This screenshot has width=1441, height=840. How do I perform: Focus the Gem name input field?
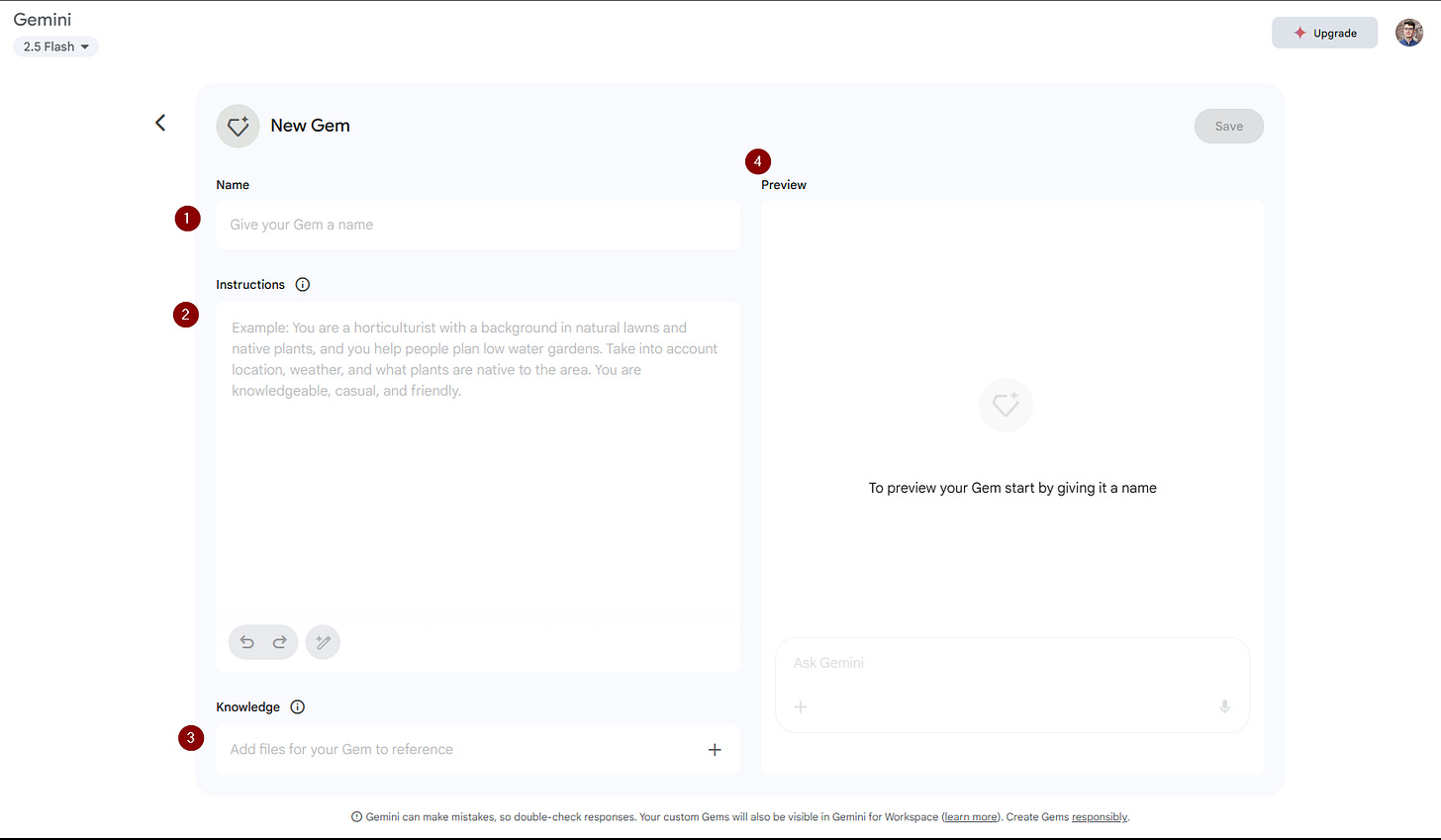[478, 225]
